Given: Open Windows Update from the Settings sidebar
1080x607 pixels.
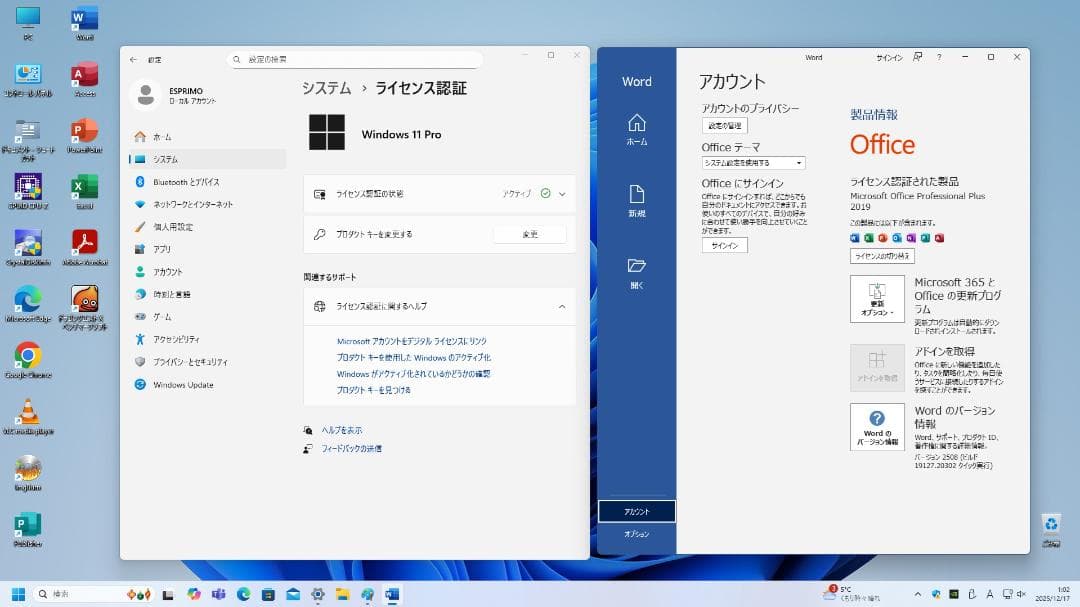Looking at the screenshot, I should (x=187, y=385).
